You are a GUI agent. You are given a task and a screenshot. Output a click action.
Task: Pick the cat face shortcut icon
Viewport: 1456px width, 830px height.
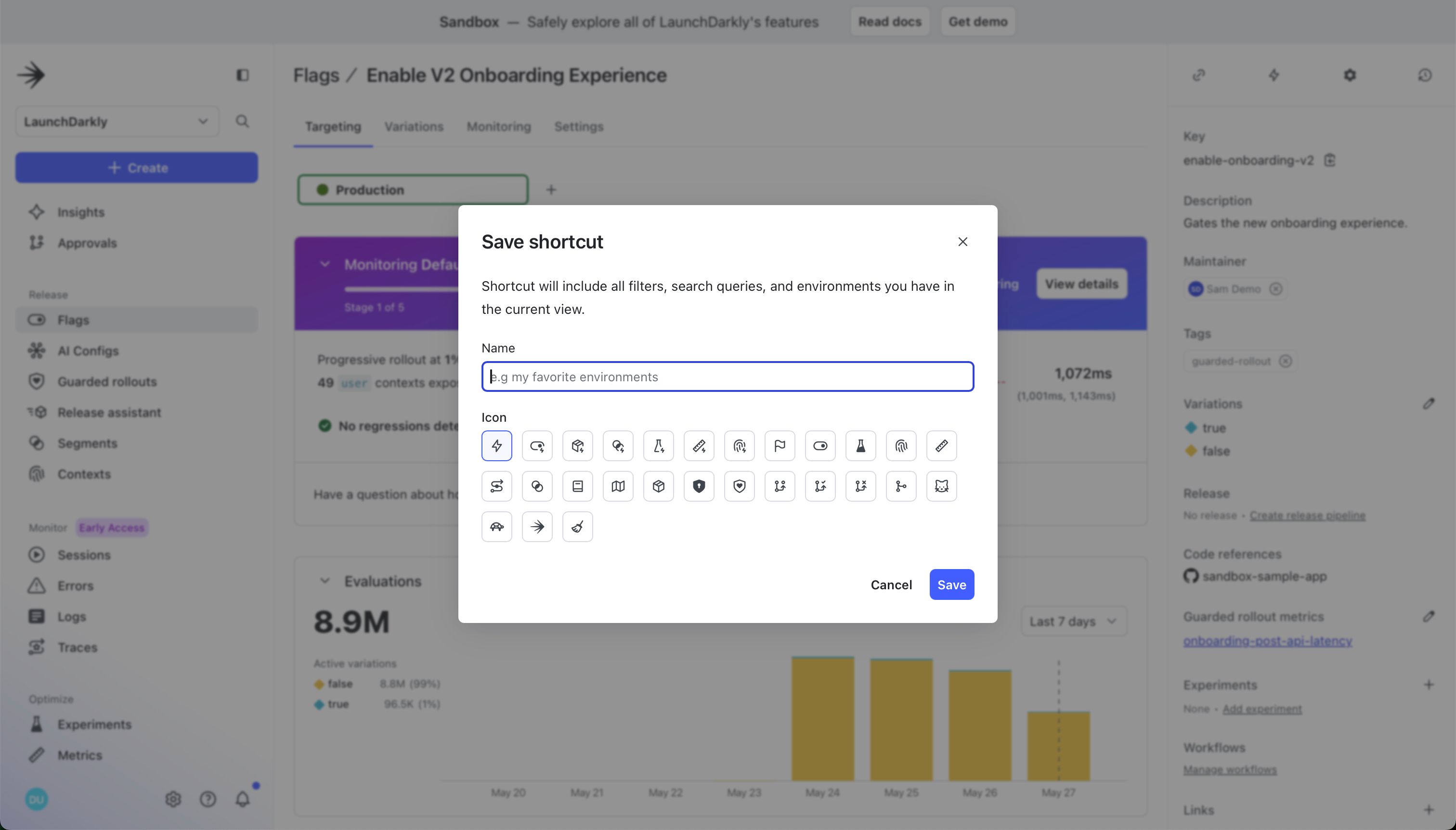[942, 486]
